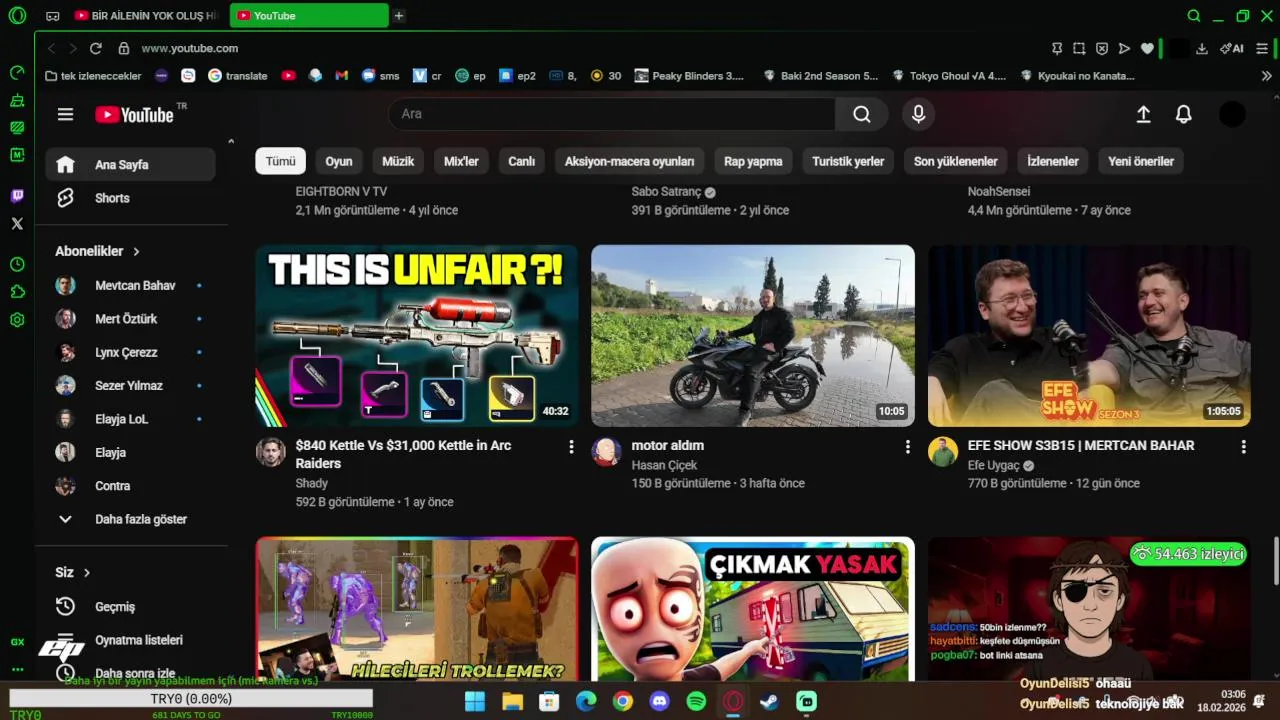Open a new tab with plus button
1280x720 pixels.
[399, 16]
